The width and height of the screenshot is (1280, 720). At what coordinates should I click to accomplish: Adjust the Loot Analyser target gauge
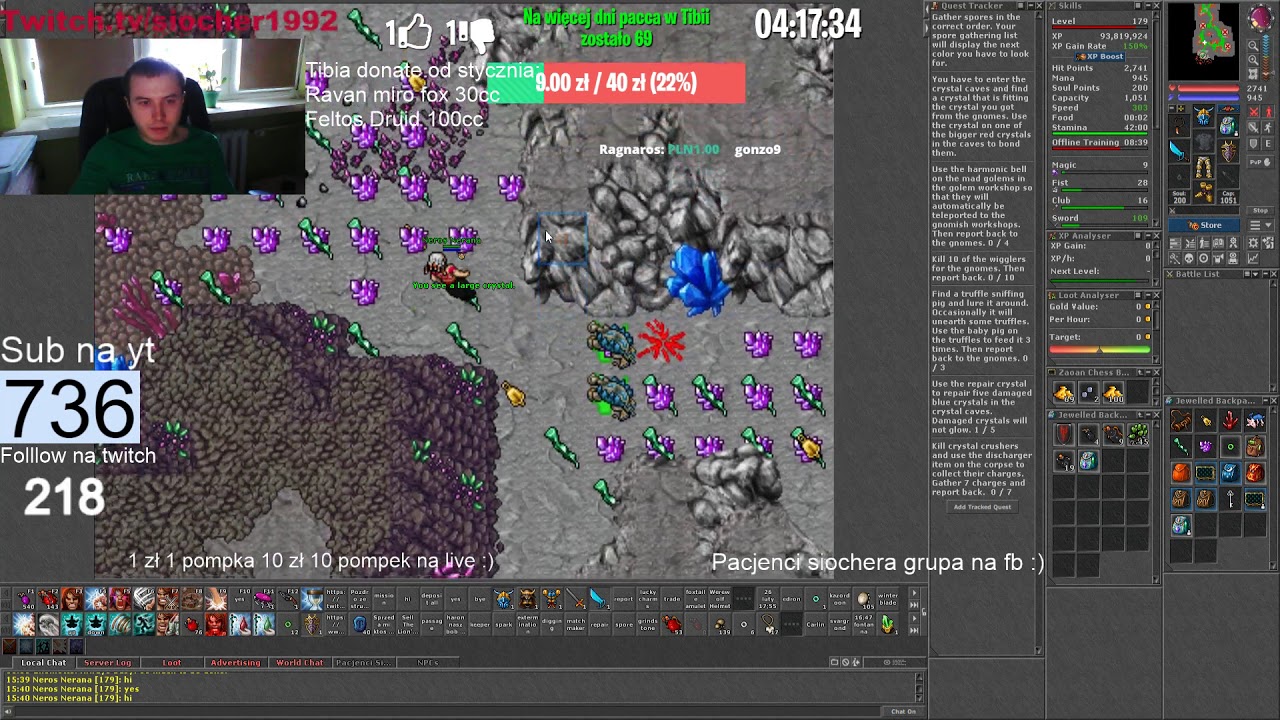pyautogui.click(x=1100, y=349)
